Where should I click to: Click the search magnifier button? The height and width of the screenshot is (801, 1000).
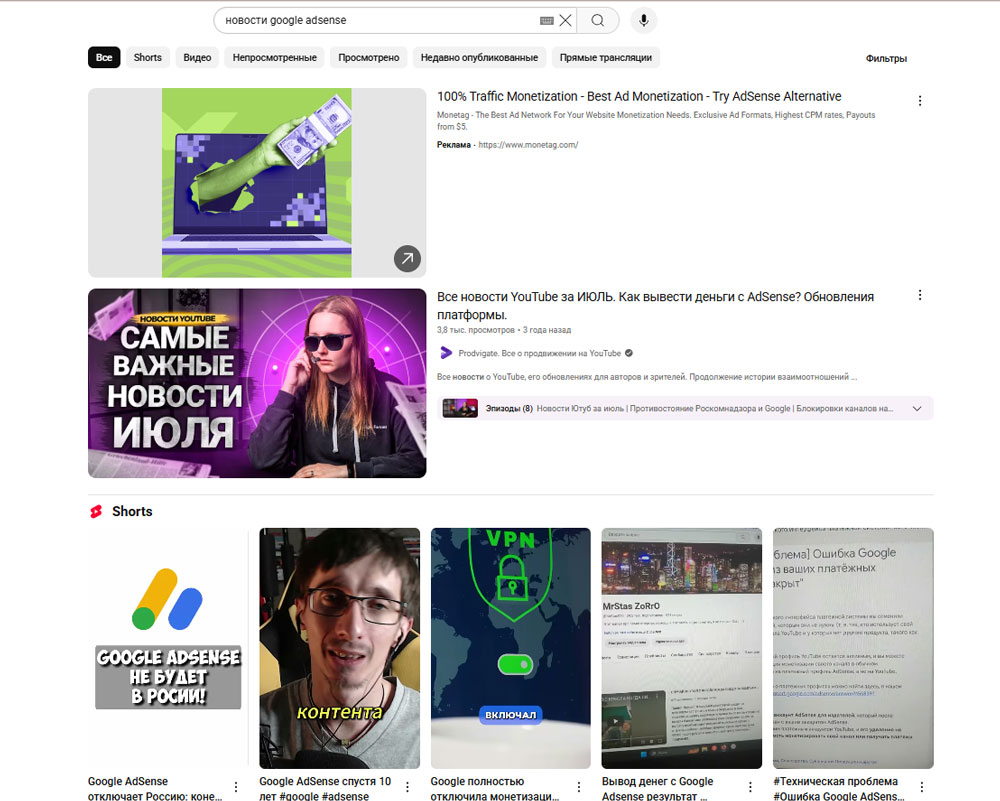pyautogui.click(x=598, y=20)
